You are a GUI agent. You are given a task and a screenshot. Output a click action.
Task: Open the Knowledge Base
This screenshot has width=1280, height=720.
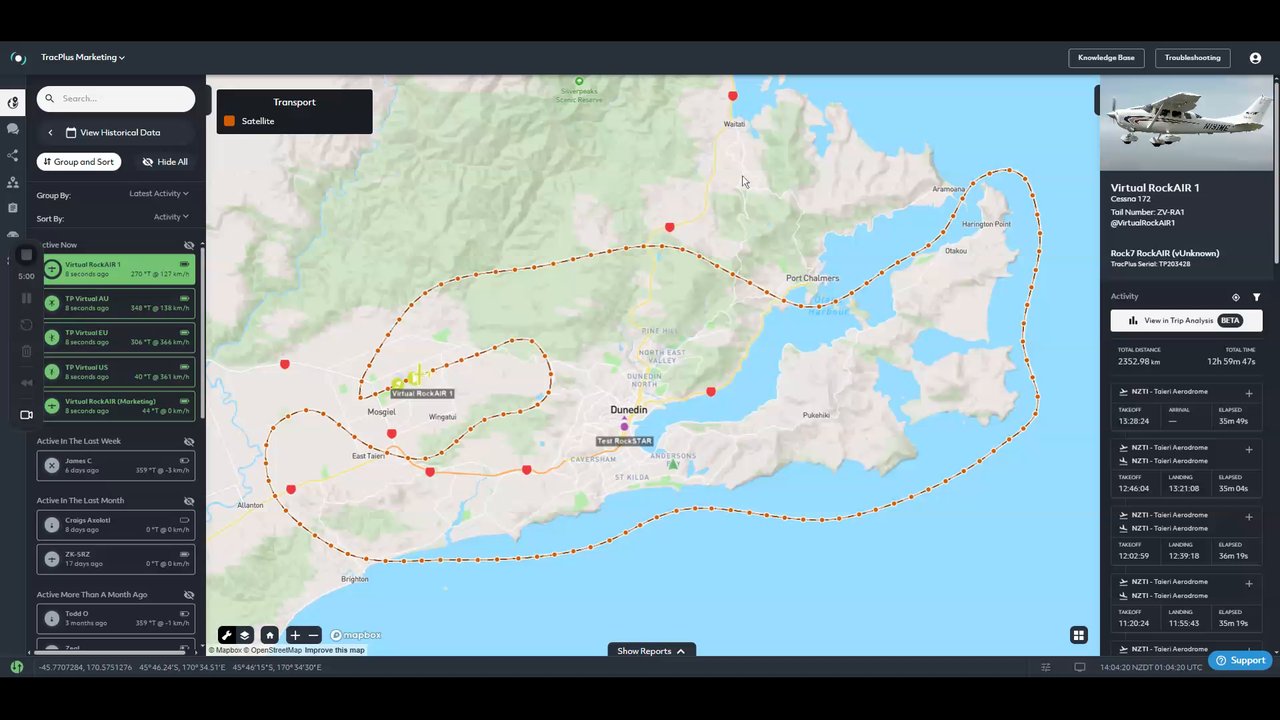[x=1106, y=58]
